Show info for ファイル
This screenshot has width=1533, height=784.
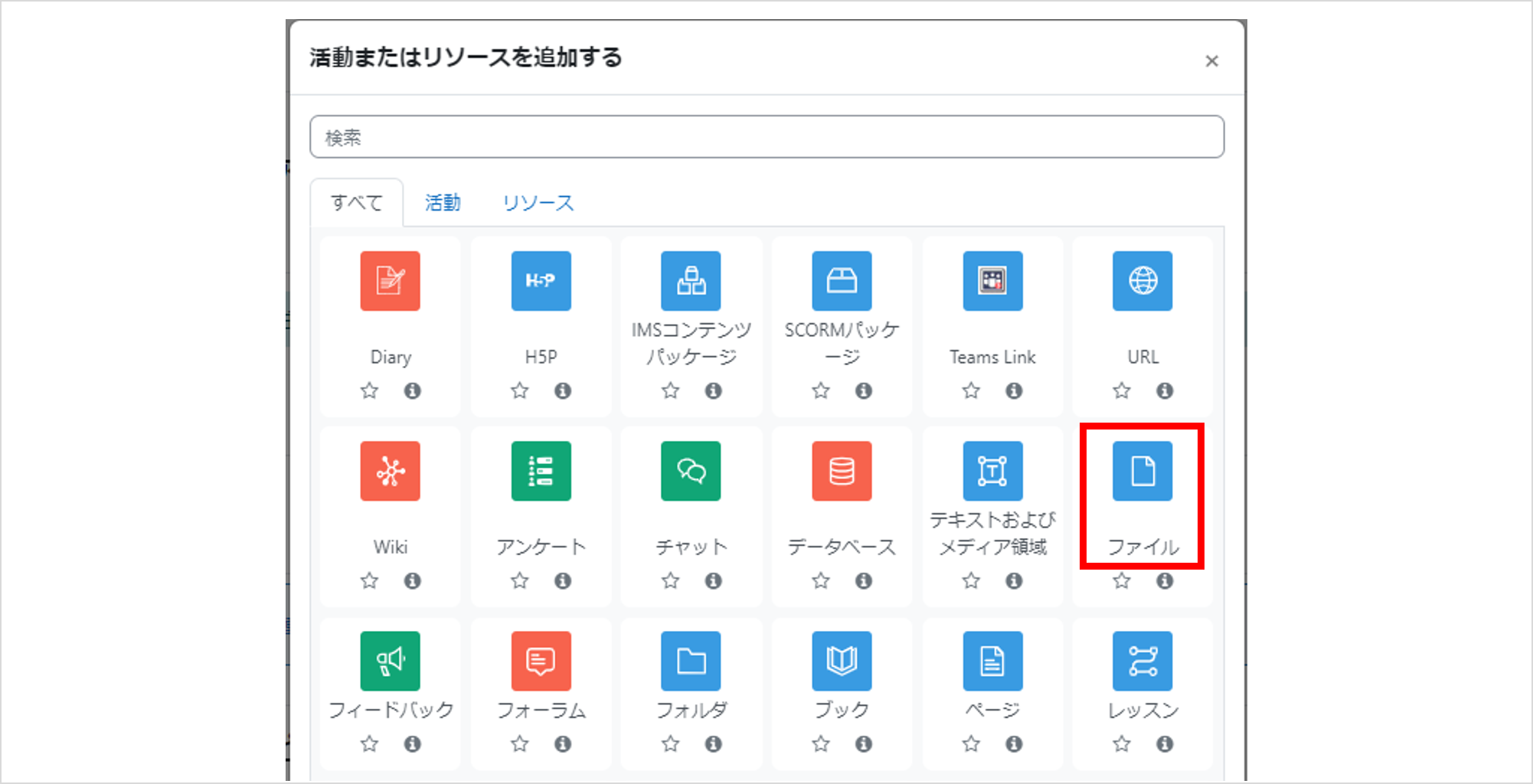click(1165, 580)
